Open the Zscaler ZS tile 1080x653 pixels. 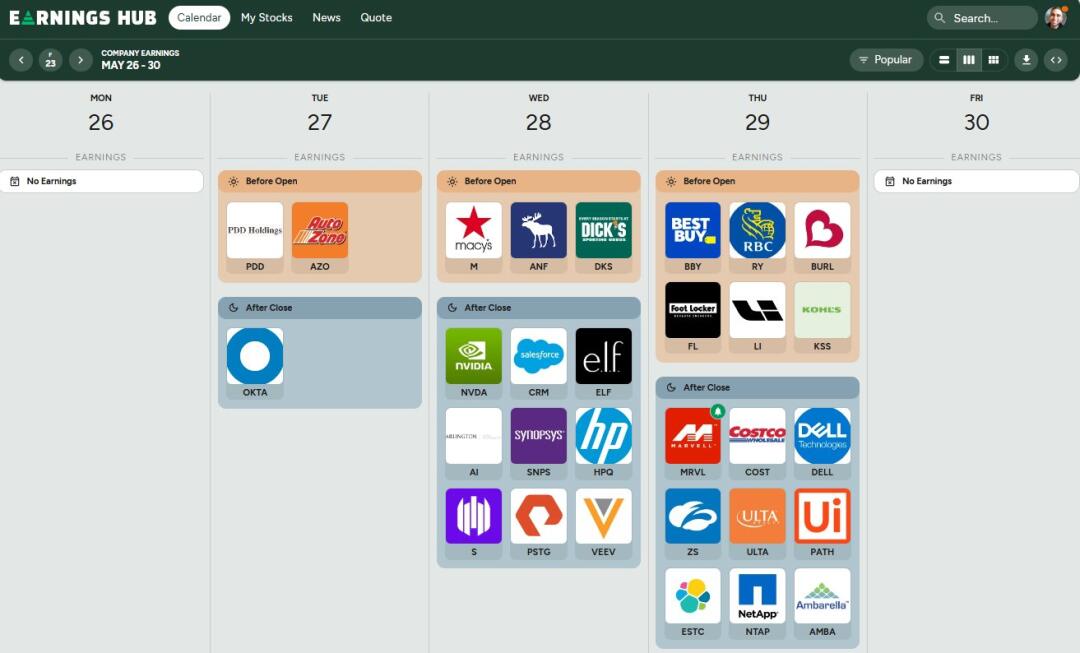[x=693, y=524]
